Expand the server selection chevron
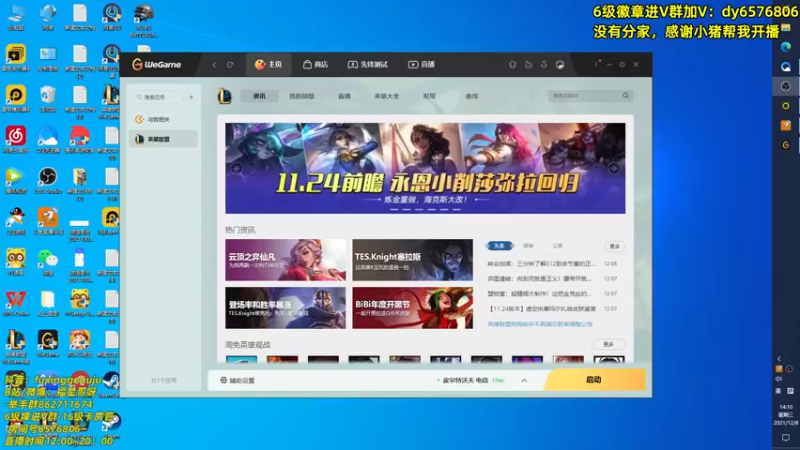This screenshot has height=450, width=800. tap(524, 381)
